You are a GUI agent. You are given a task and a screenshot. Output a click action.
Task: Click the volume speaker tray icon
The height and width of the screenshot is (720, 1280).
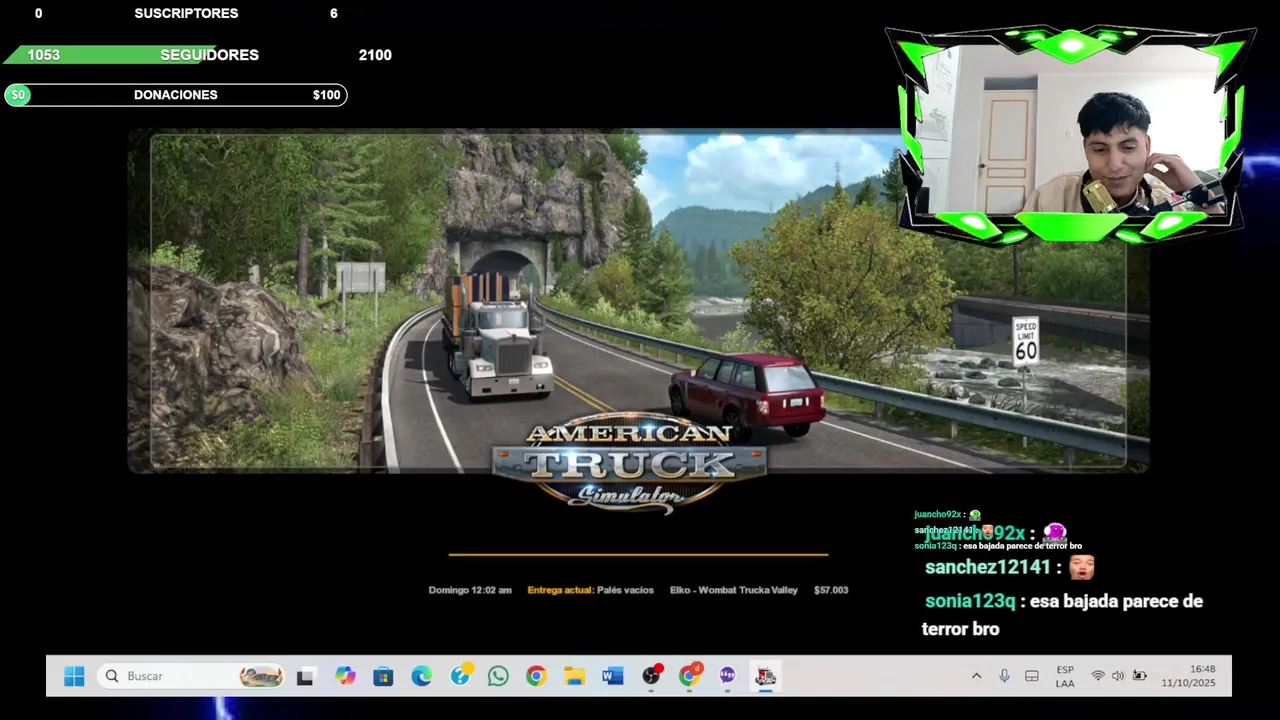click(1118, 677)
